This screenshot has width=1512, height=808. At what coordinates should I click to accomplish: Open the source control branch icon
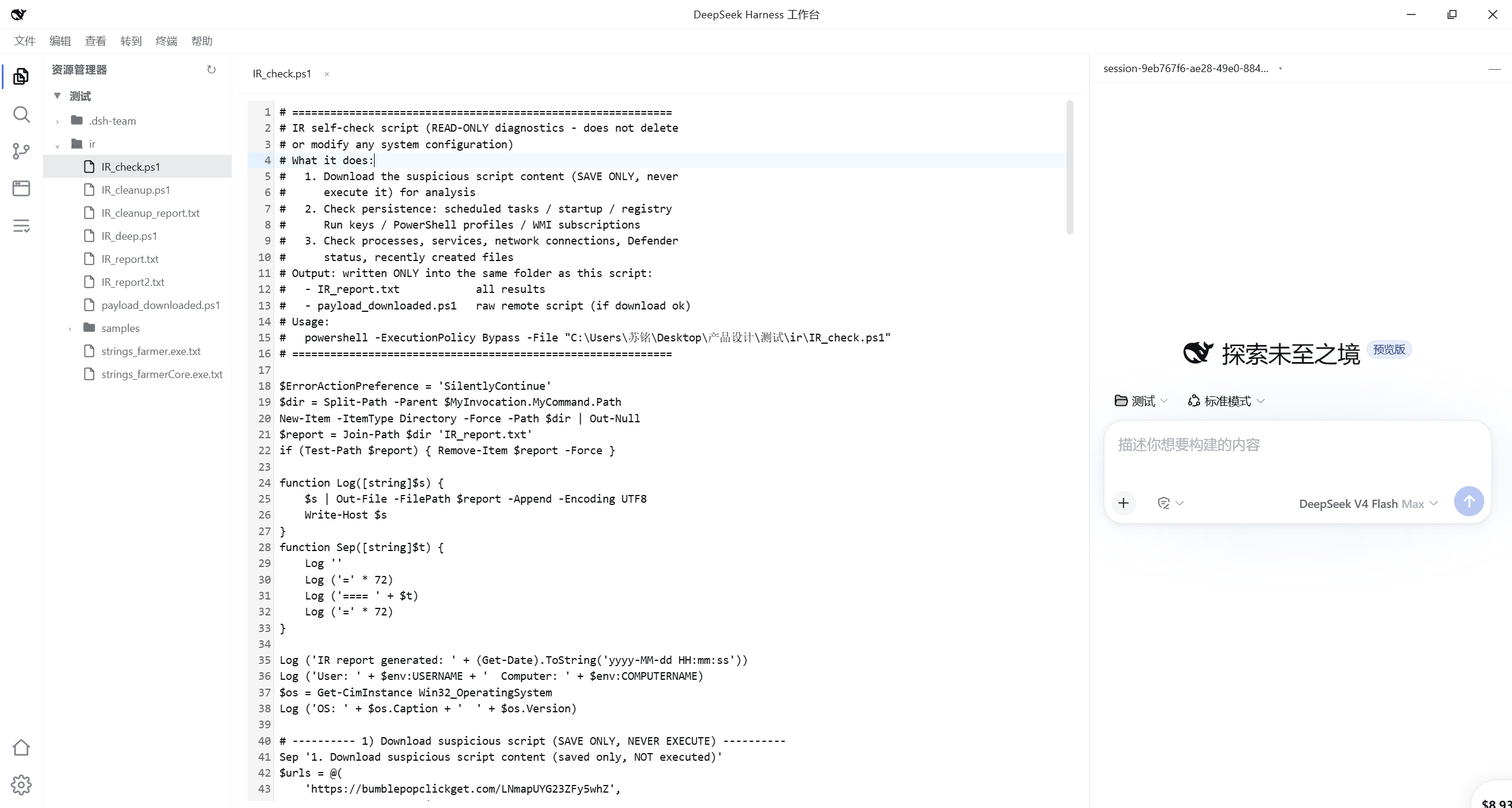pyautogui.click(x=21, y=151)
